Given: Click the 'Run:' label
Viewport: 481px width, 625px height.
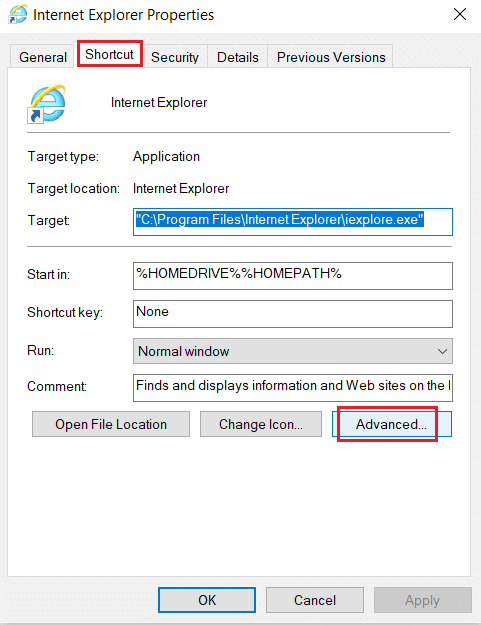Looking at the screenshot, I should click(40, 350).
